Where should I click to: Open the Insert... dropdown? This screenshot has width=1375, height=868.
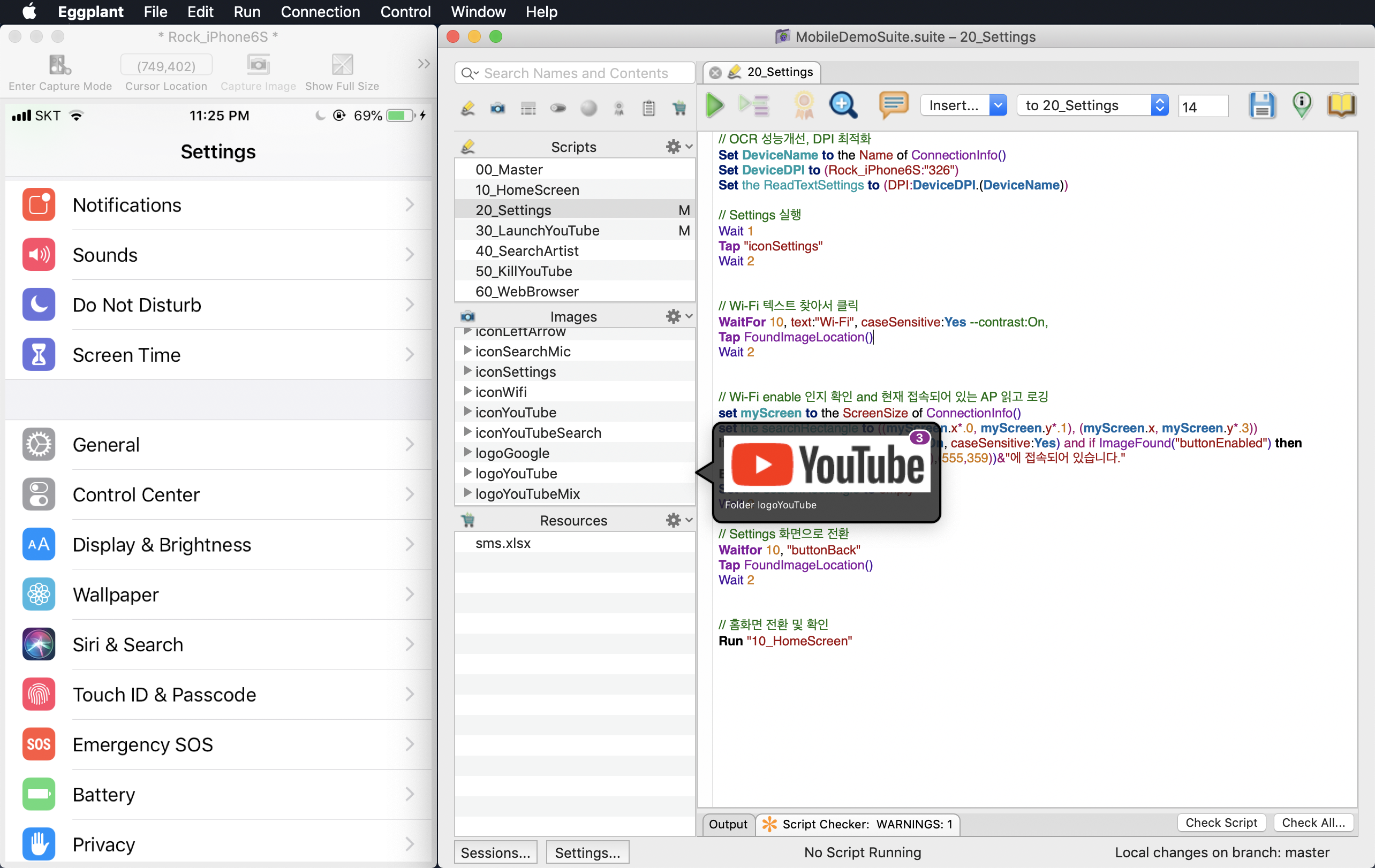(x=963, y=105)
